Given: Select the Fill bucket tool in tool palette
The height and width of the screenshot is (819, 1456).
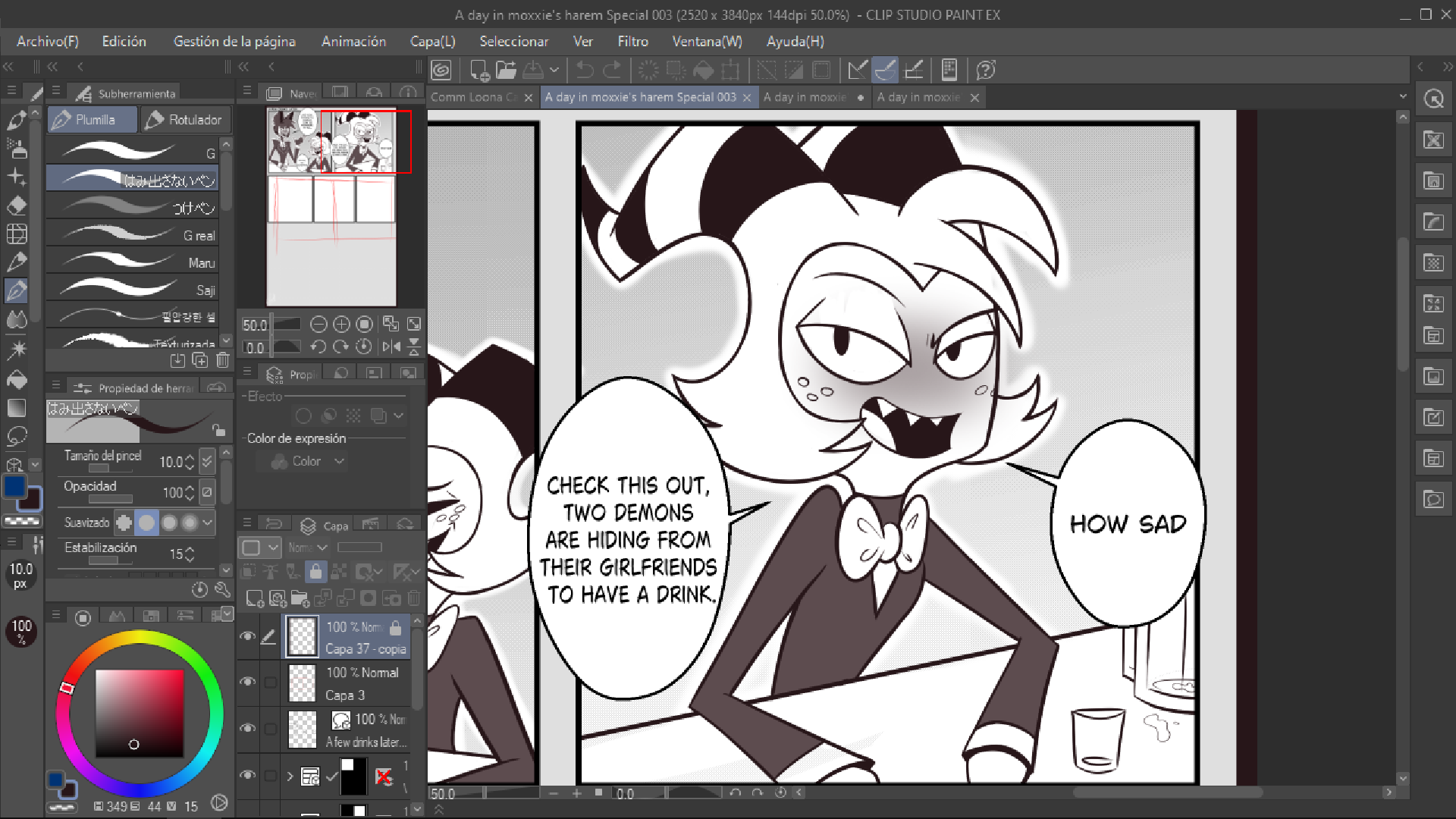Looking at the screenshot, I should 17,378.
